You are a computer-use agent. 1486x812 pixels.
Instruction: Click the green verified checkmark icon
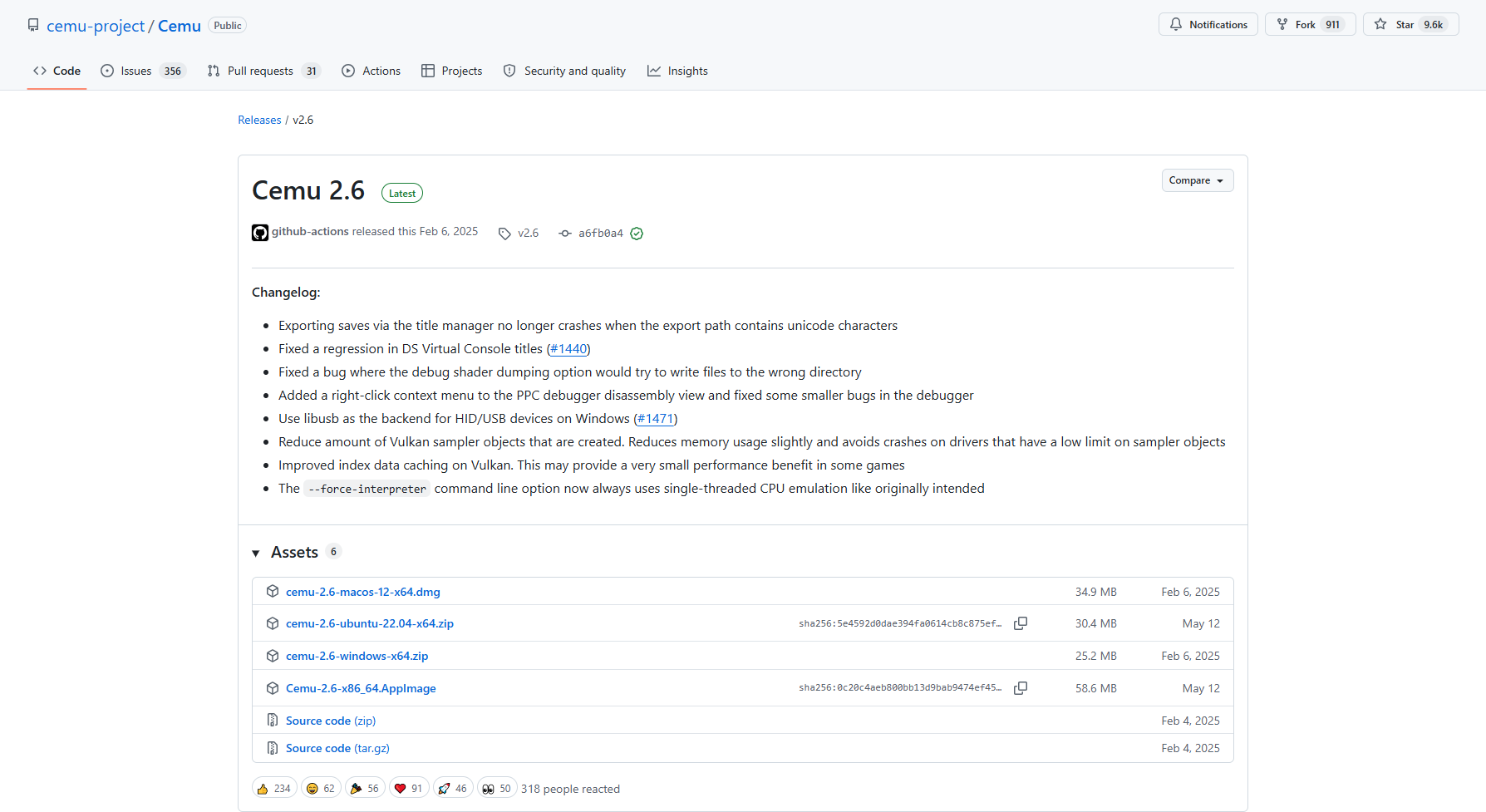tap(637, 234)
